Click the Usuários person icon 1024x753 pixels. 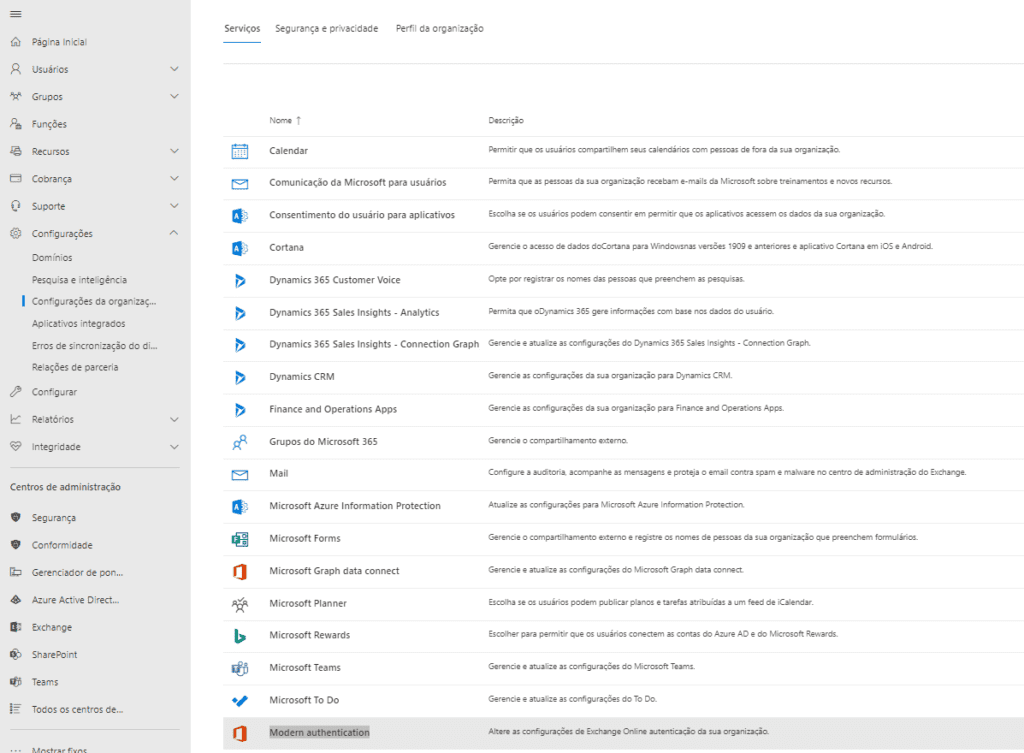pyautogui.click(x=16, y=69)
